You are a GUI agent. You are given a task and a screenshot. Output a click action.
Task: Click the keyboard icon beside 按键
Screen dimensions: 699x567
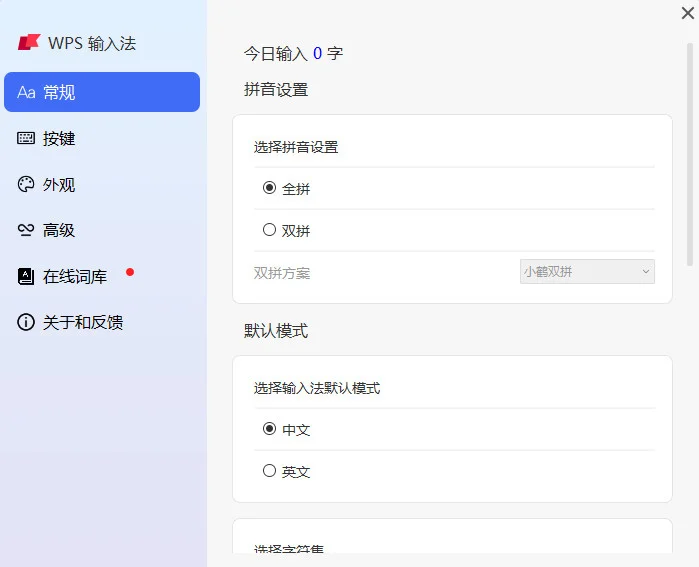click(x=26, y=138)
